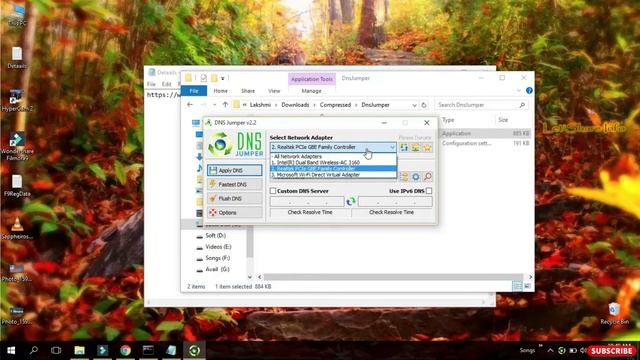
Task: Open the Recycle Bin desktop icon
Action: point(614,313)
